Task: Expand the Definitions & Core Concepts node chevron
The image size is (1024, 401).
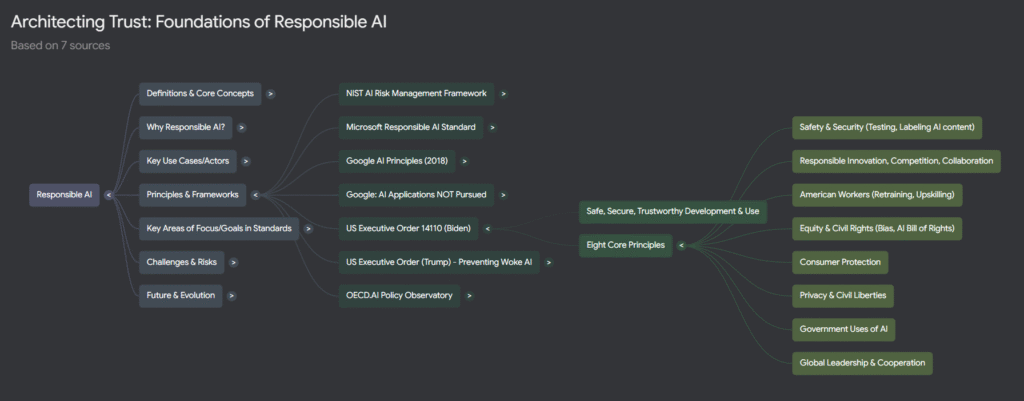Action: (270, 93)
